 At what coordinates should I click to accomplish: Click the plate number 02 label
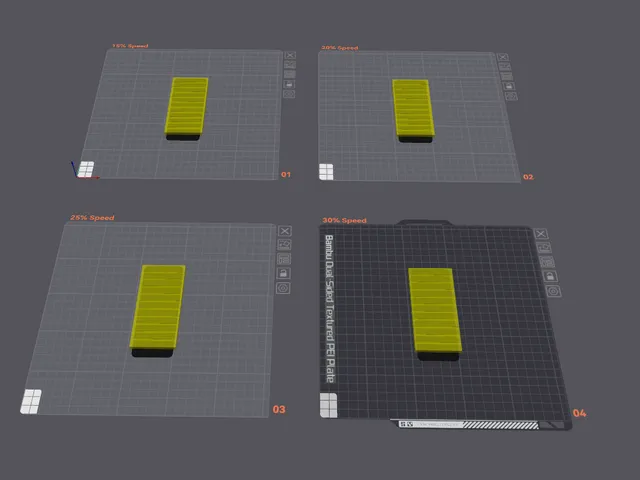(x=528, y=177)
